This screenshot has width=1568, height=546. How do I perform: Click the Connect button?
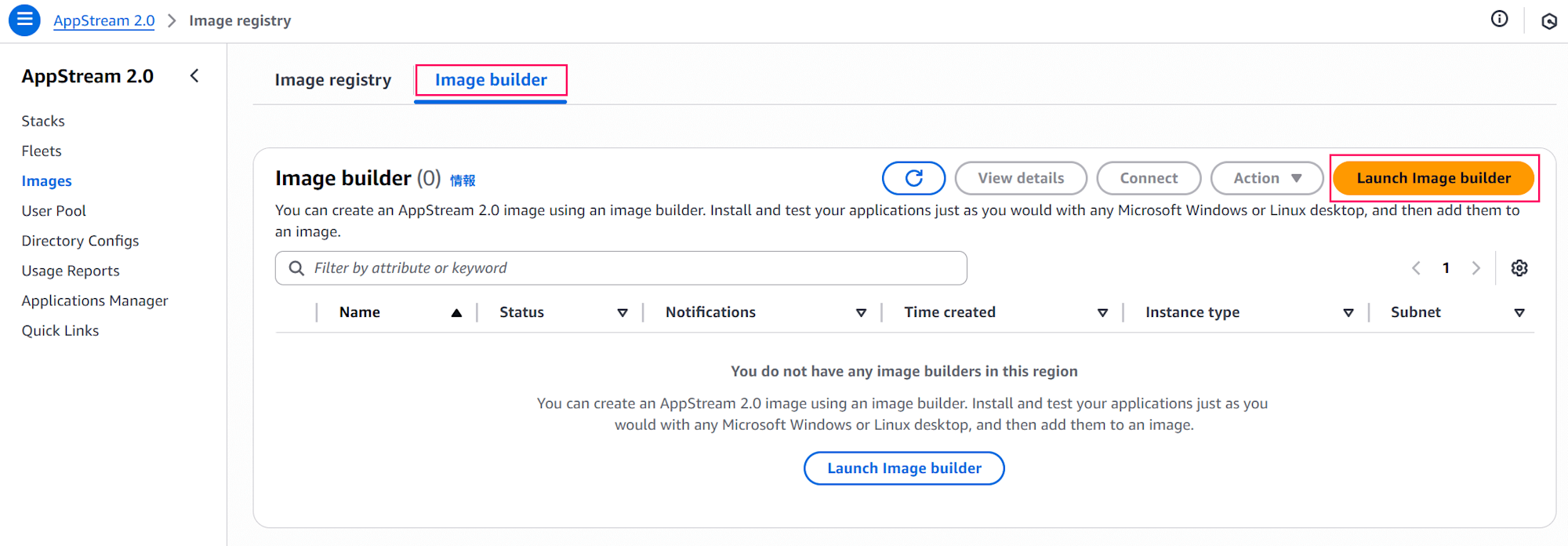click(x=1149, y=178)
